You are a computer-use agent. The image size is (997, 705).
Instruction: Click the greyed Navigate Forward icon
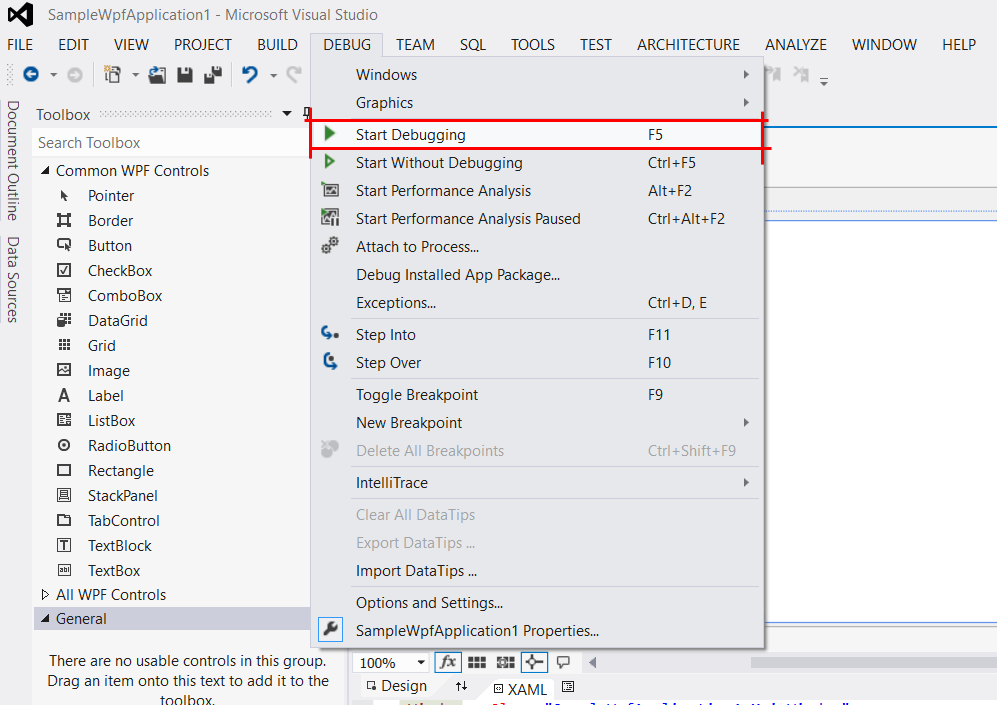[x=75, y=75]
